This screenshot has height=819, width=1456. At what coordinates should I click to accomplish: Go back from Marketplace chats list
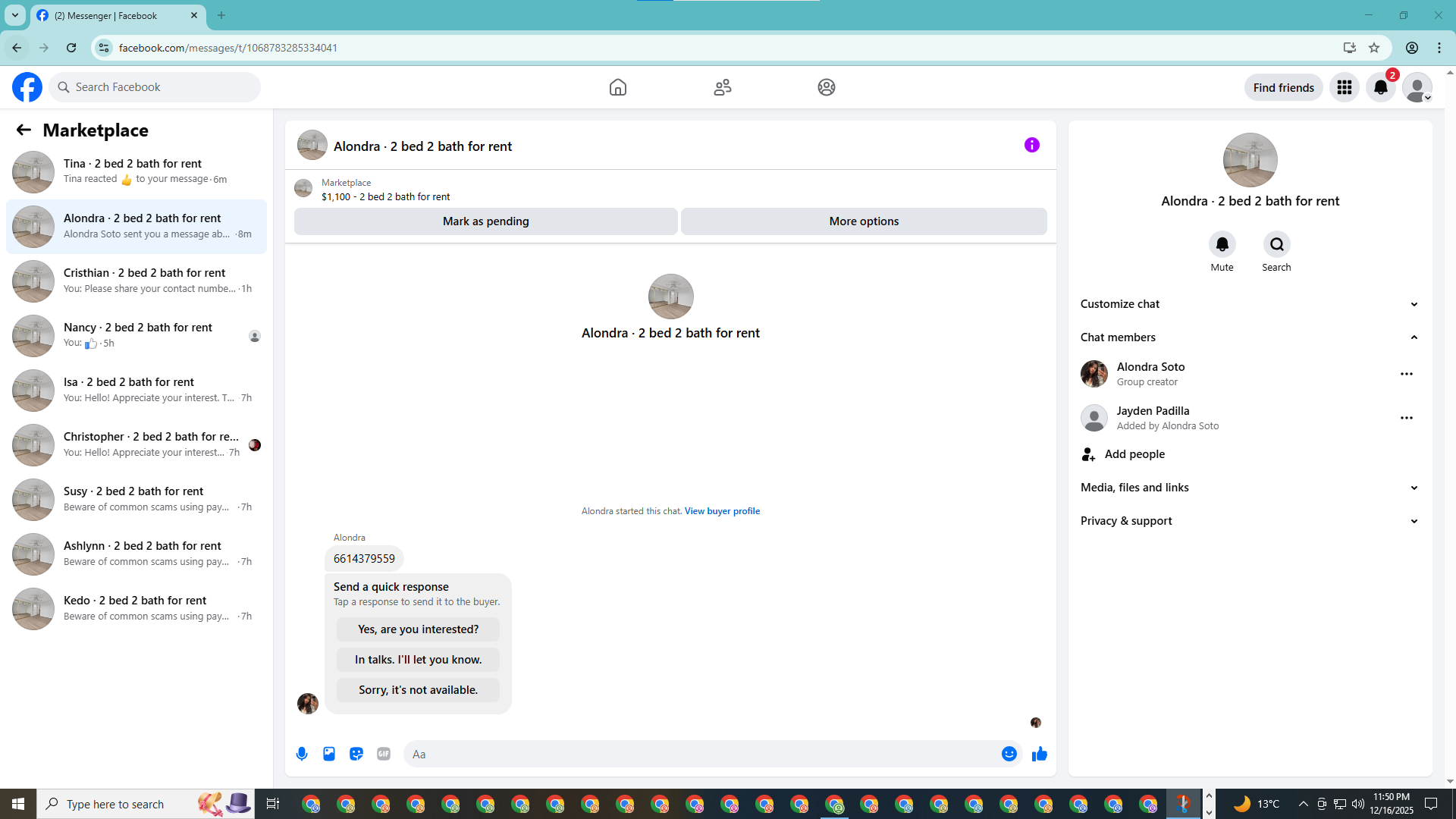click(24, 130)
